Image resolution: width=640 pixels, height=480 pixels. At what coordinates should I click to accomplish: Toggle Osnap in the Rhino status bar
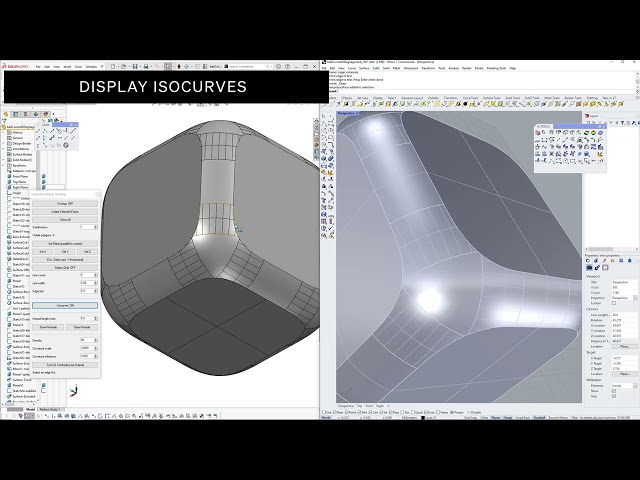coord(508,418)
